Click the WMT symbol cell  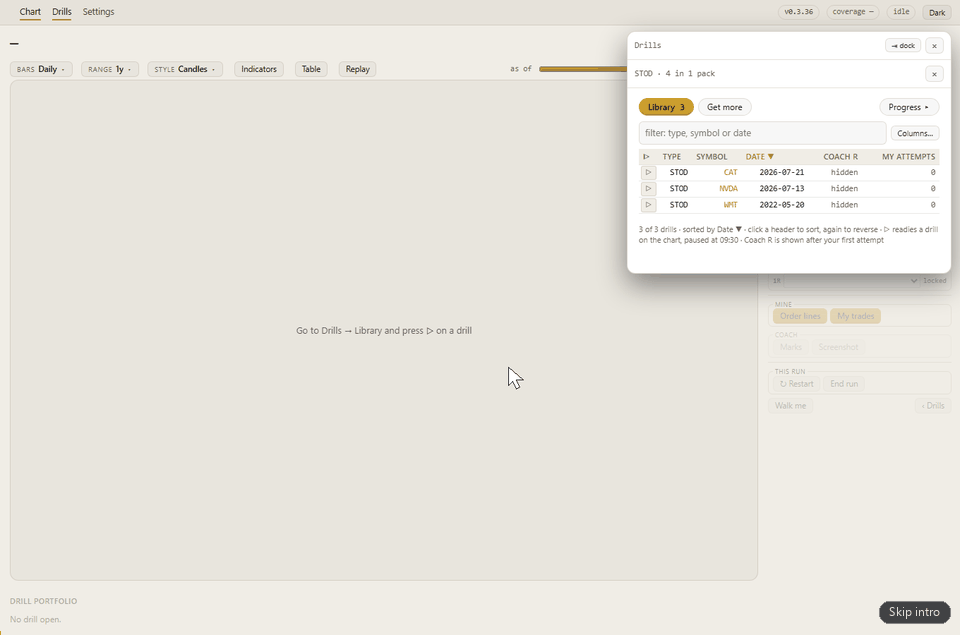(730, 205)
